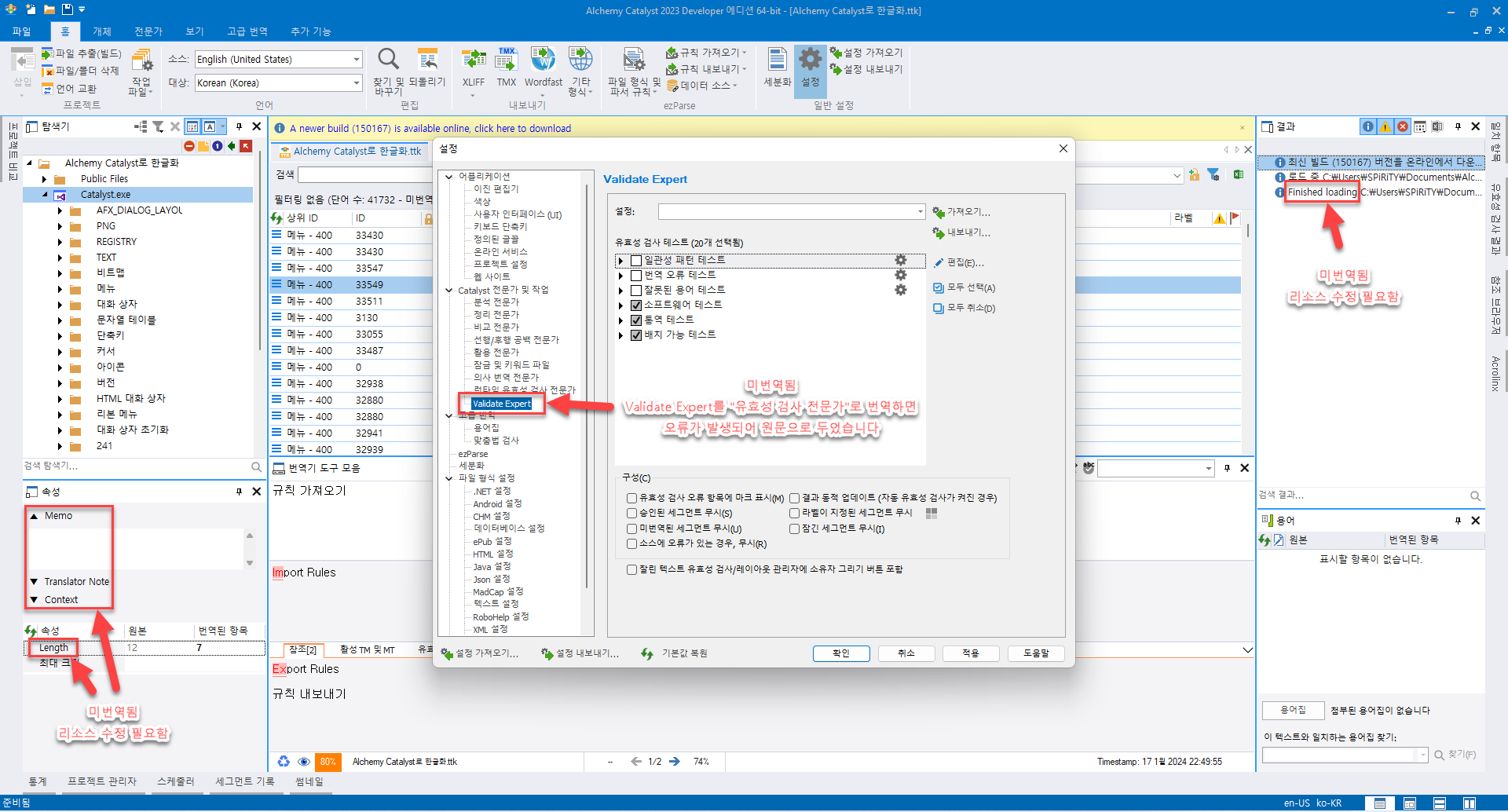Screen dimensions: 1508x812
Task: Toggle info messages filter in results panel
Action: (x=1368, y=126)
